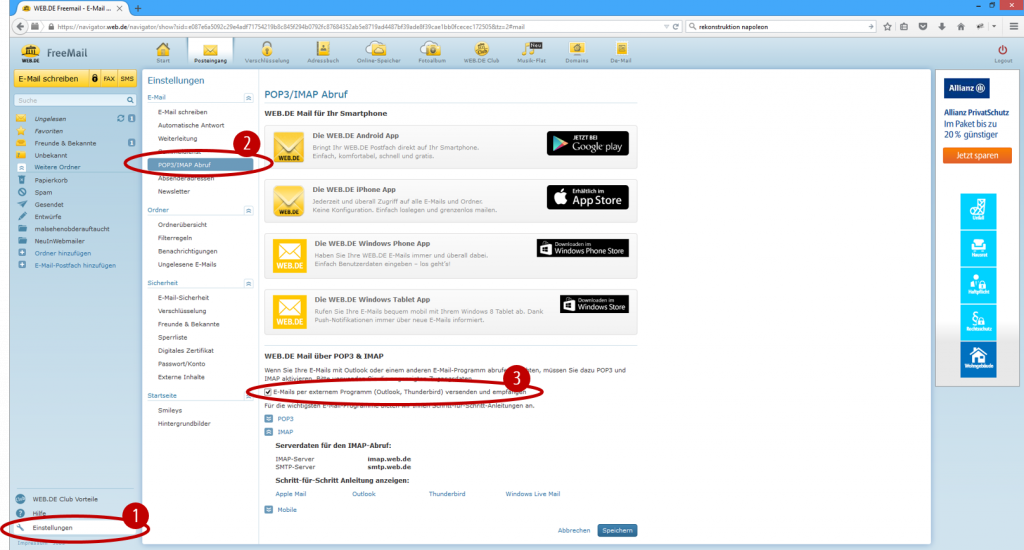
Task: Open the De-Mail icon
Action: click(621, 53)
